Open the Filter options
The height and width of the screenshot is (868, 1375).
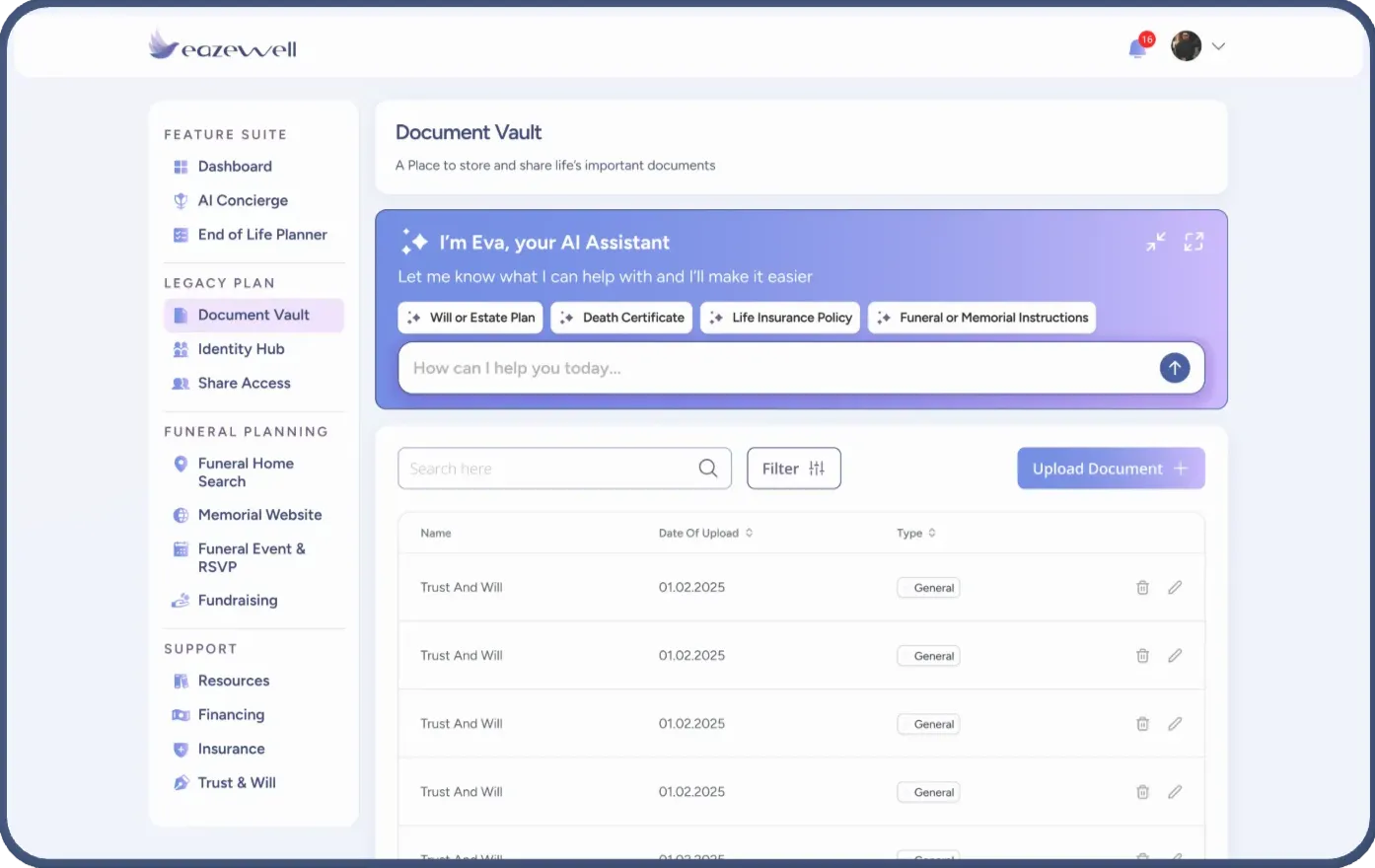pos(793,469)
